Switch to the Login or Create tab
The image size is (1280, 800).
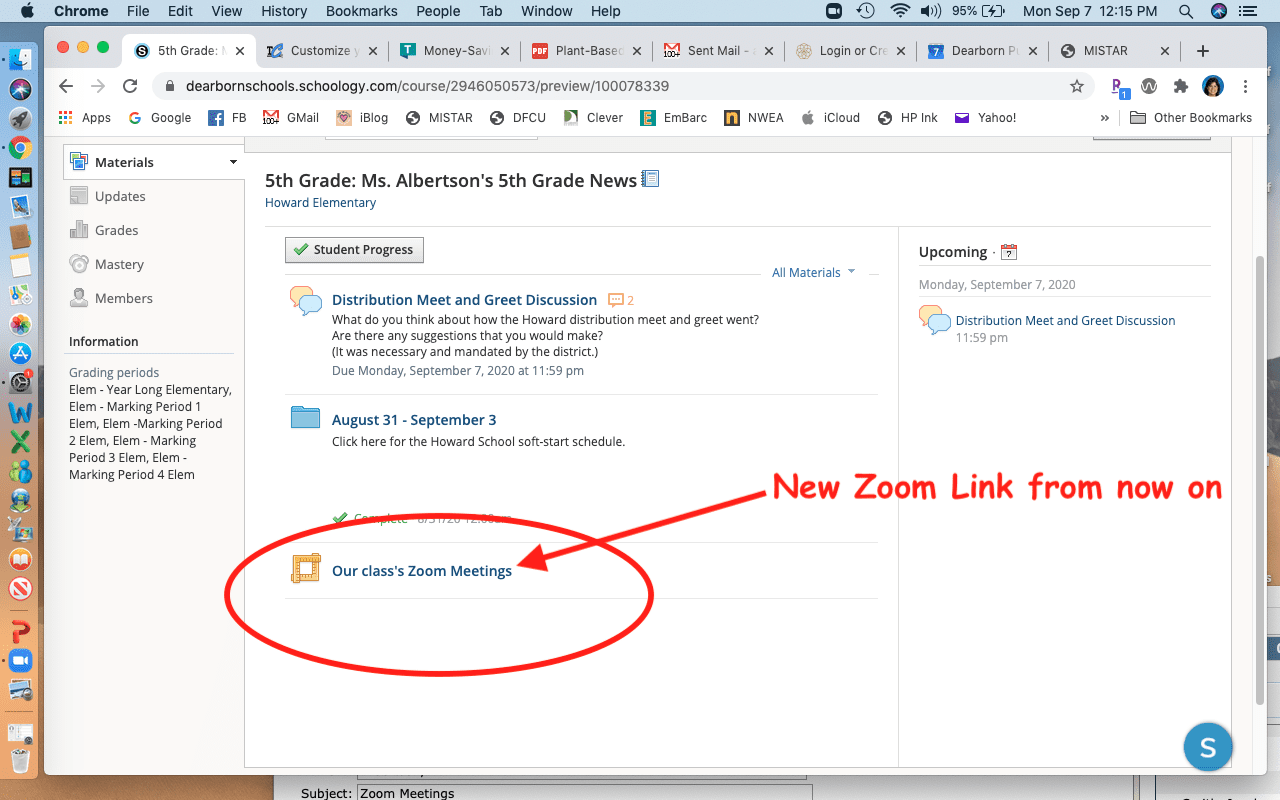pyautogui.click(x=849, y=51)
